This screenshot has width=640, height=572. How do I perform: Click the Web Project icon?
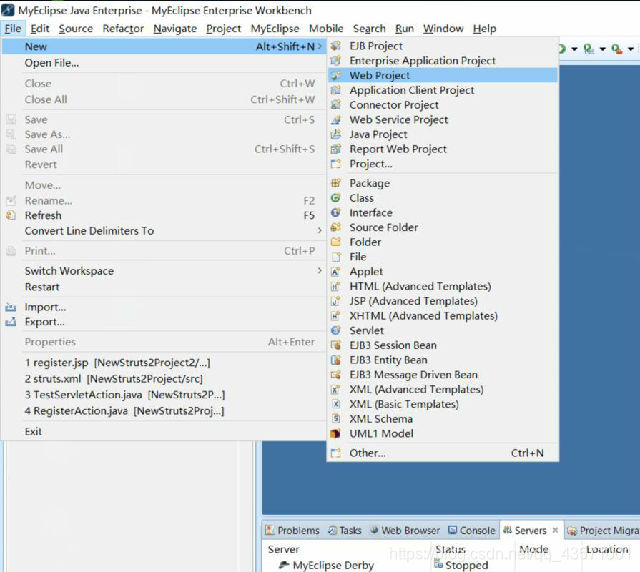pyautogui.click(x=336, y=76)
